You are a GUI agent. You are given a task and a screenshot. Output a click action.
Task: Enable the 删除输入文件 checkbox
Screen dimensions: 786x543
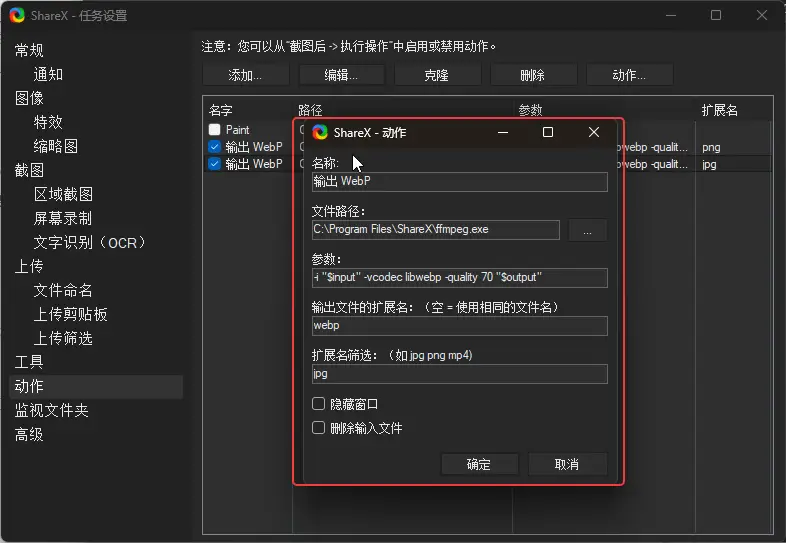coord(318,428)
